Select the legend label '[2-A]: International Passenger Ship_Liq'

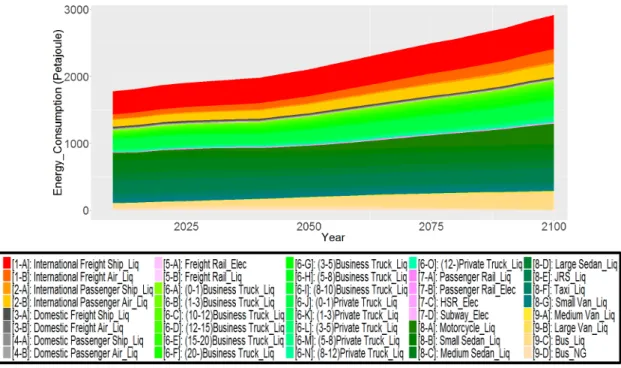pyautogui.click(x=83, y=289)
